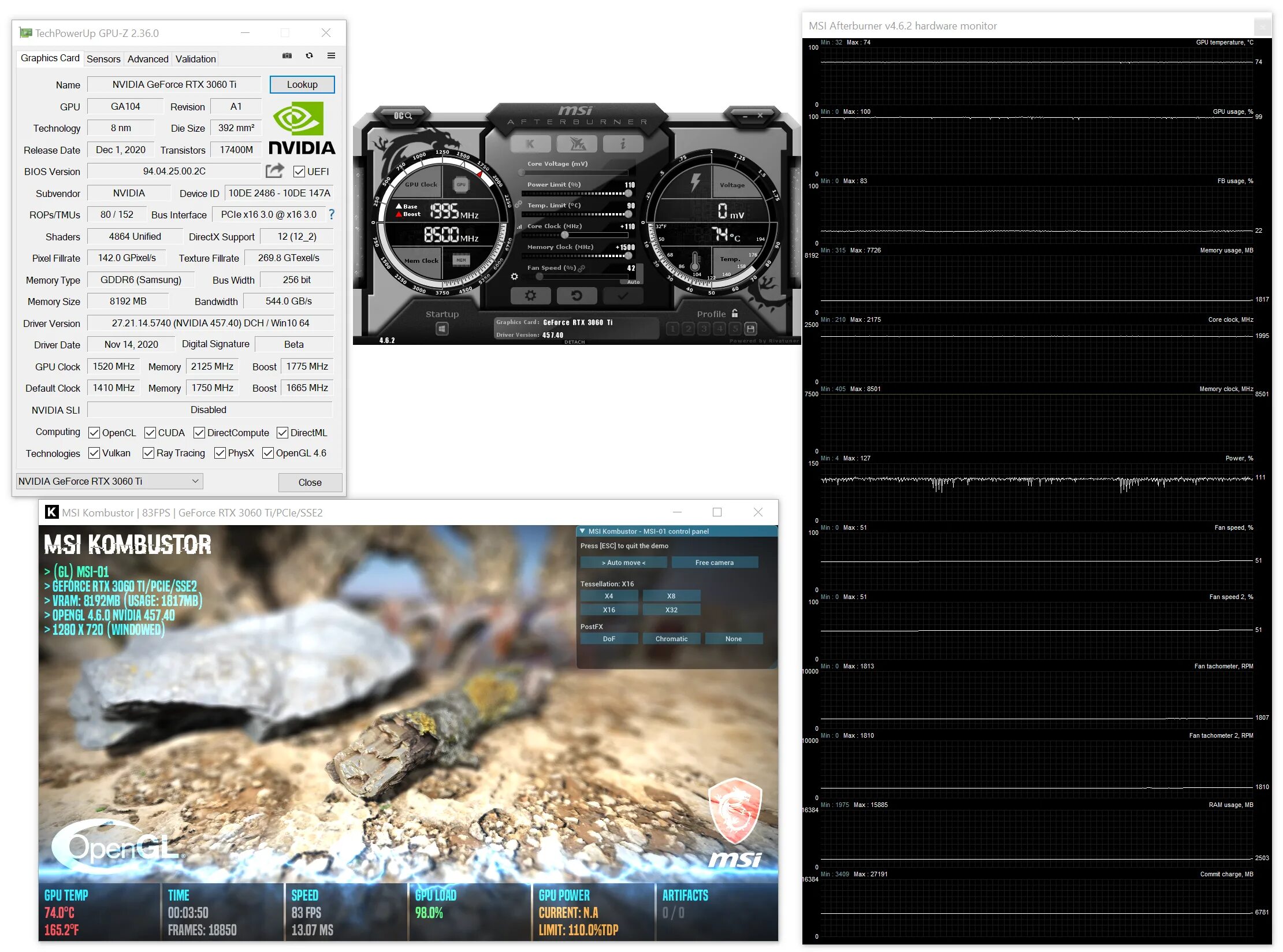Toggle the PhysX checkbox
The width and height of the screenshot is (1283, 952).
pos(220,453)
